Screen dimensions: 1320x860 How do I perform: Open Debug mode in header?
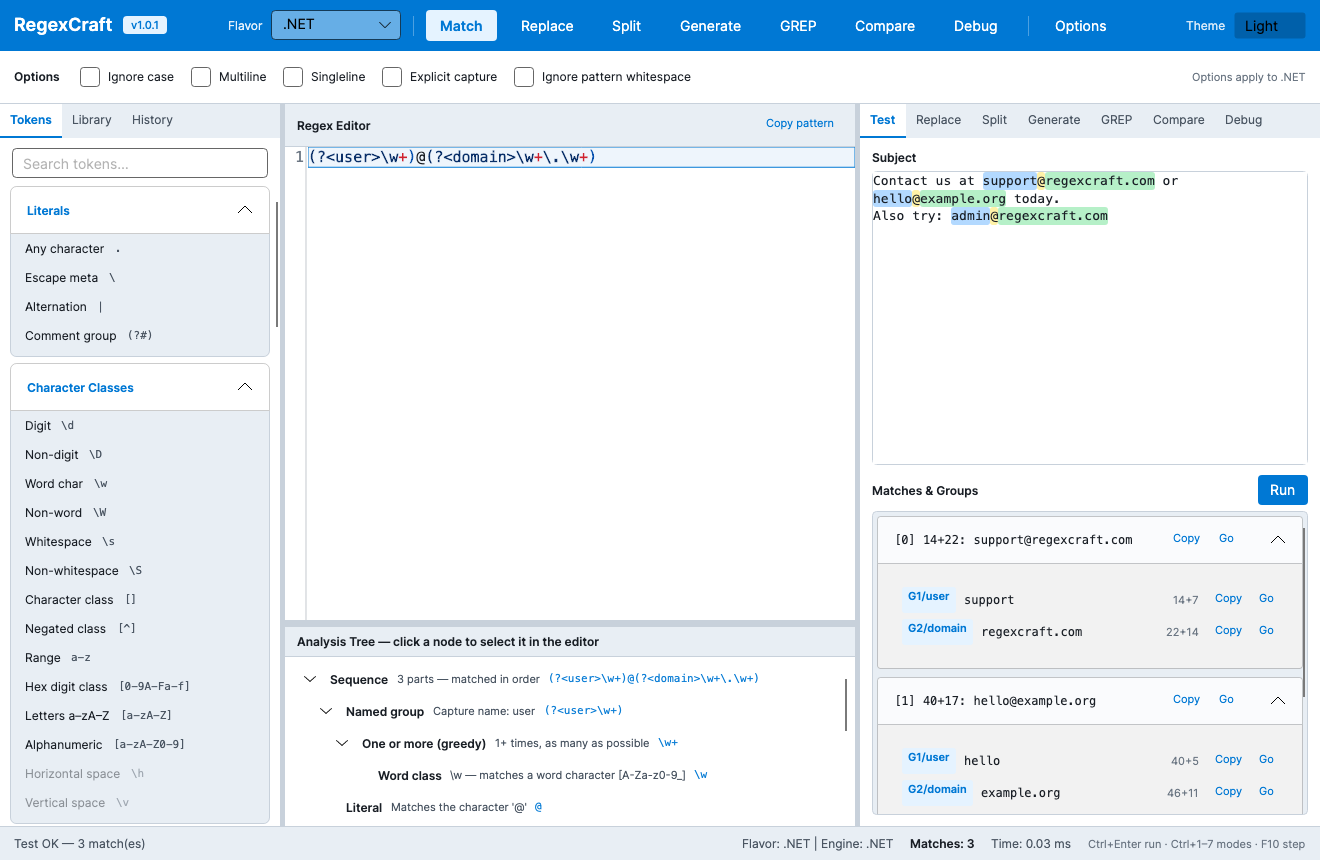click(x=975, y=26)
